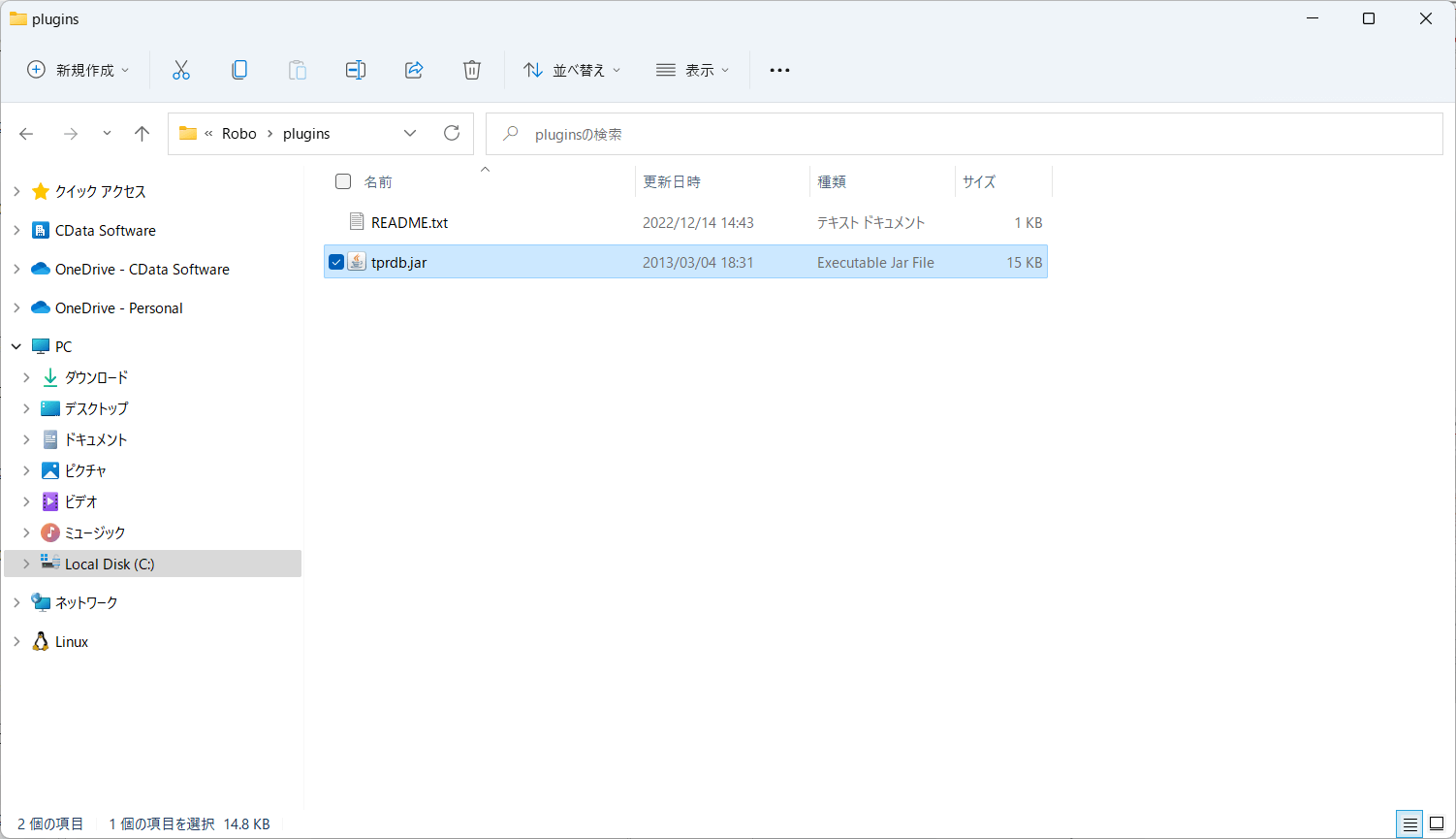1456x839 pixels.
Task: Open the New (新規作成) menu
Action: tap(78, 70)
